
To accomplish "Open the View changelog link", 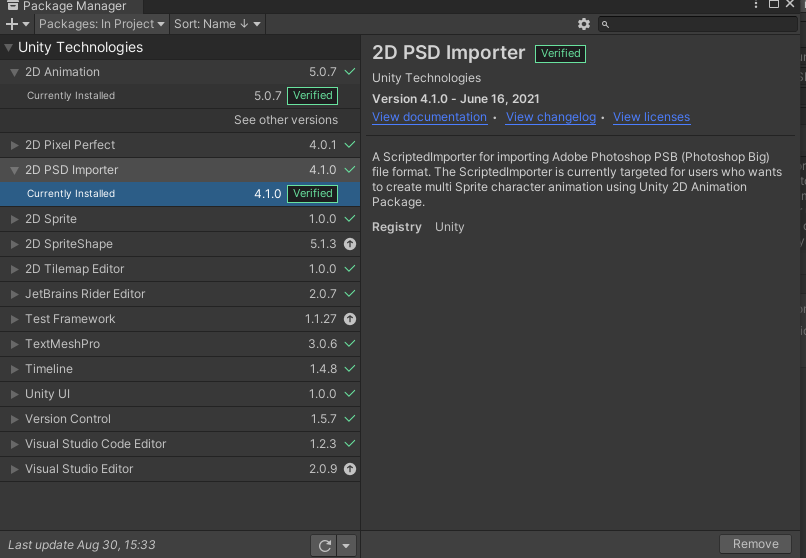I will pos(551,117).
